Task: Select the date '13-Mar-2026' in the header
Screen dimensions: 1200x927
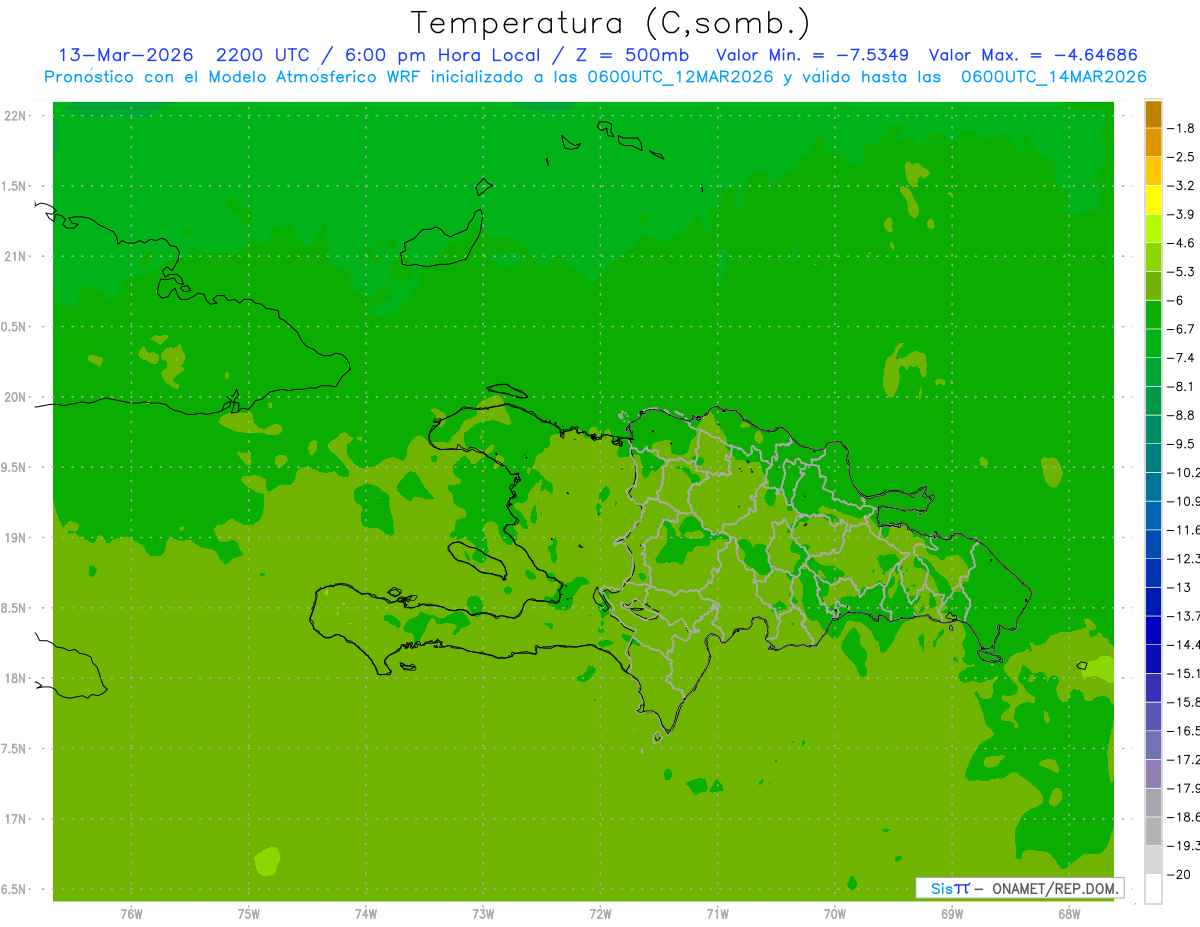Action: coord(126,55)
